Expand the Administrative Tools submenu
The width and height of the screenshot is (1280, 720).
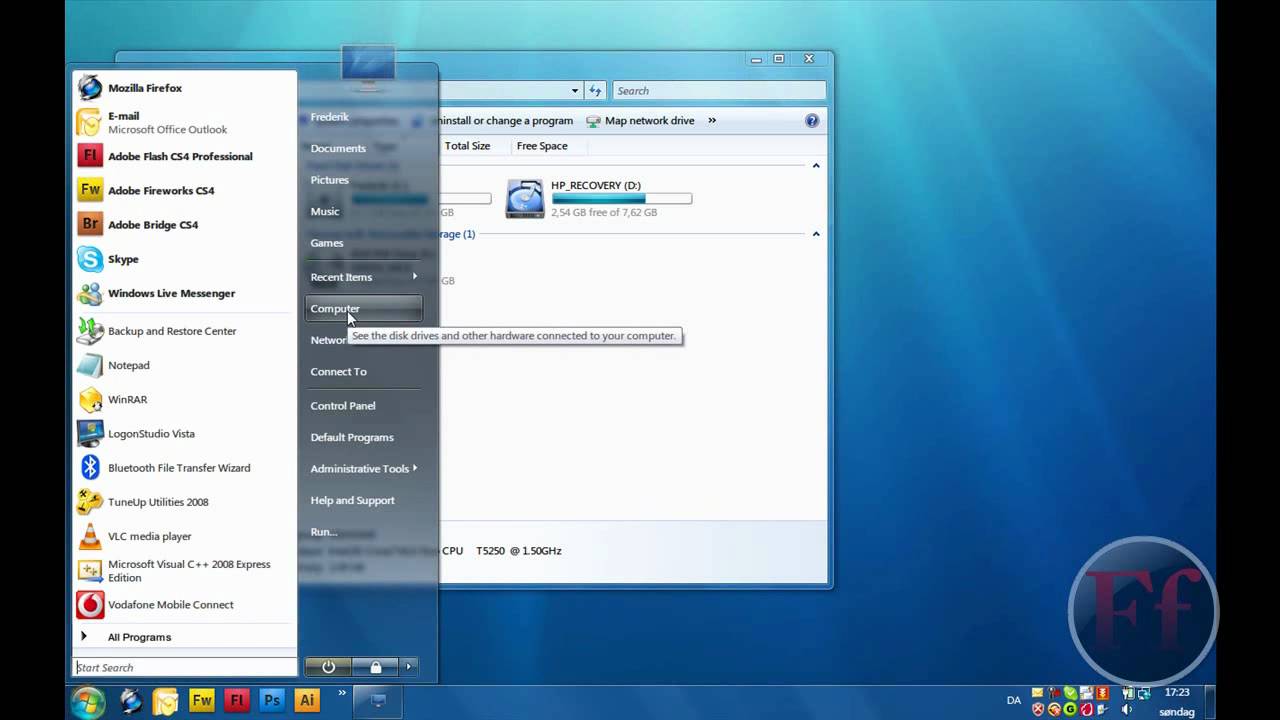[364, 468]
